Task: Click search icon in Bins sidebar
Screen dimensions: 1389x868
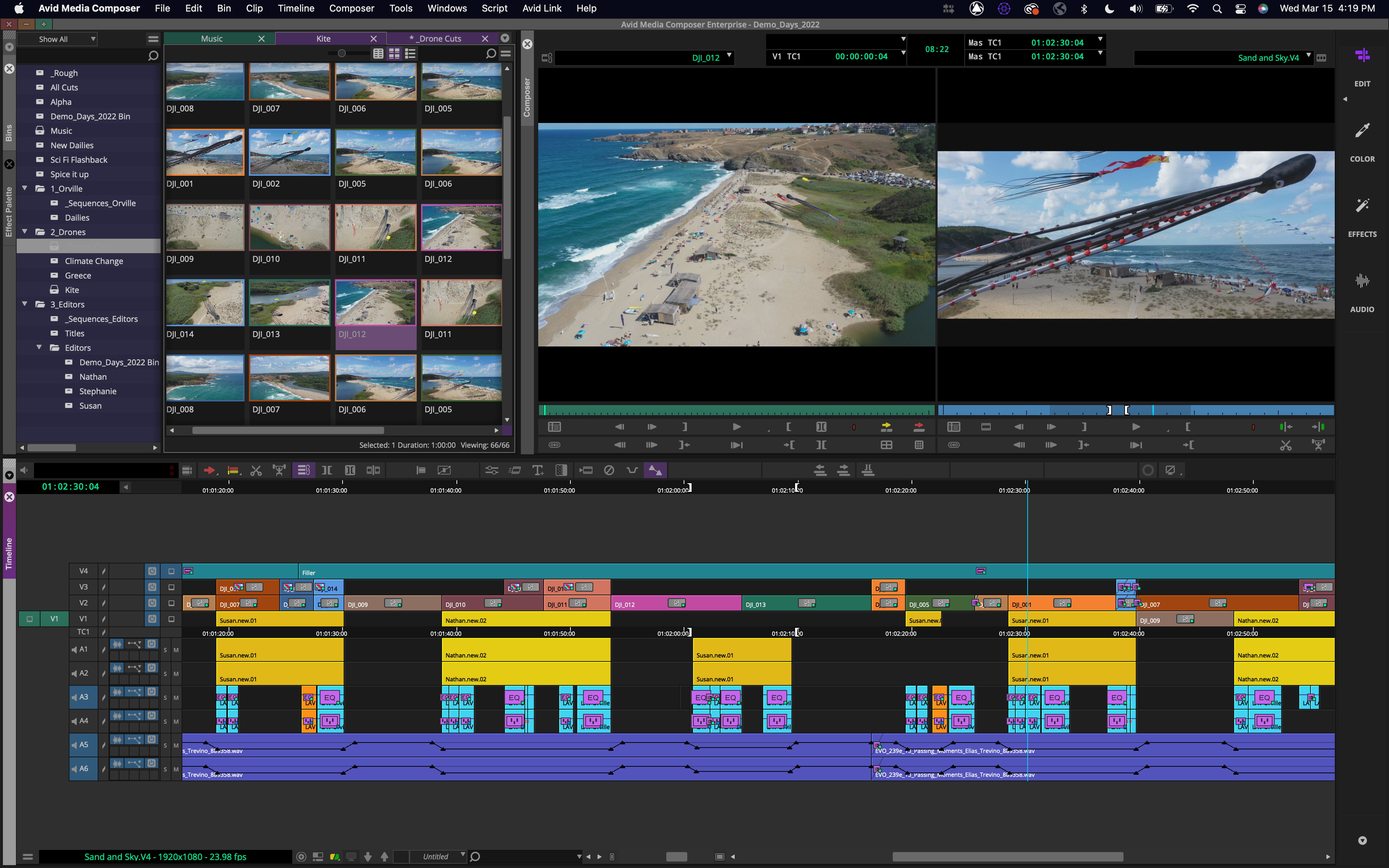Action: (x=153, y=56)
